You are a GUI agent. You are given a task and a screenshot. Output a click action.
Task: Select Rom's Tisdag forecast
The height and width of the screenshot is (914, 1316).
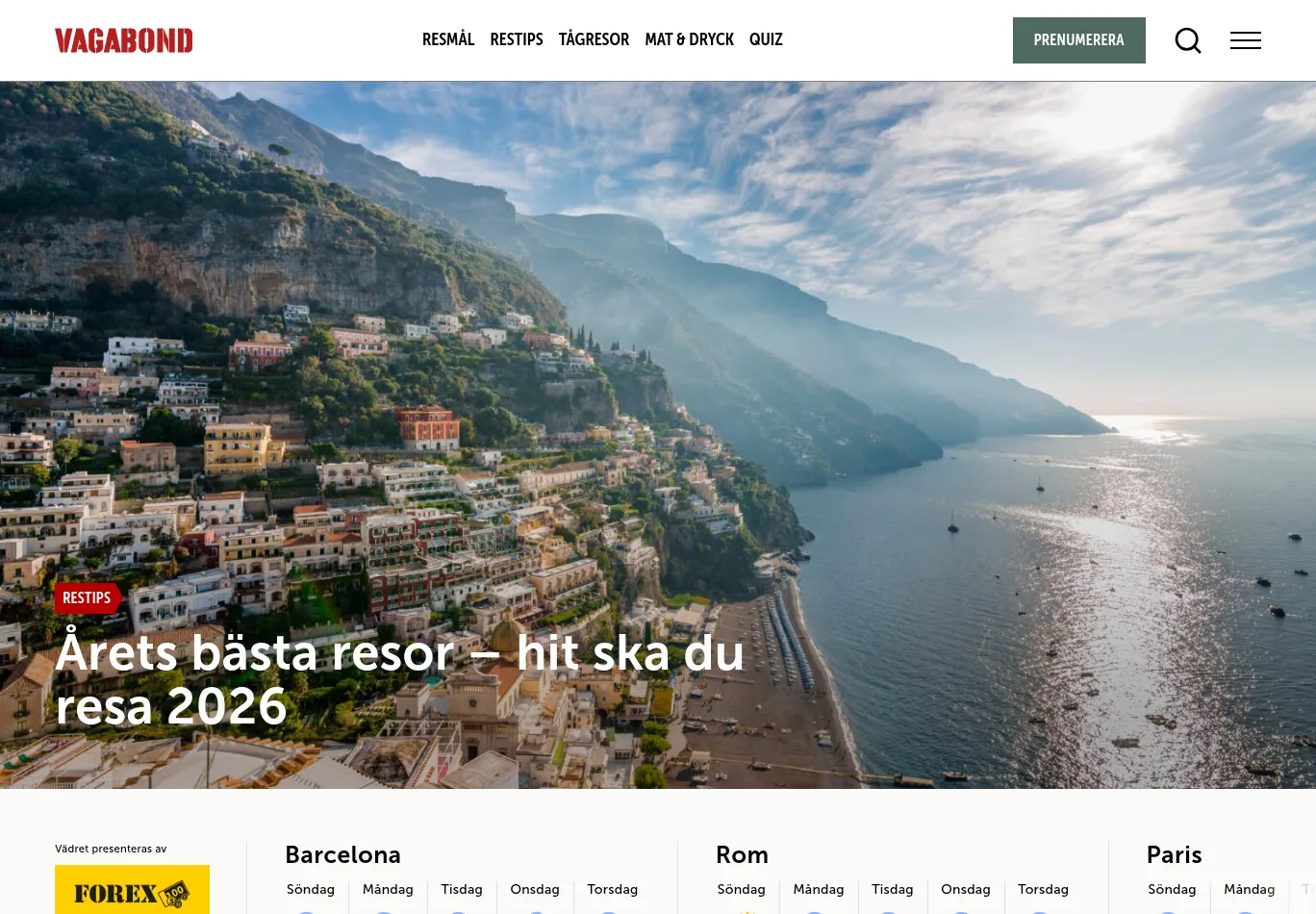click(x=893, y=890)
